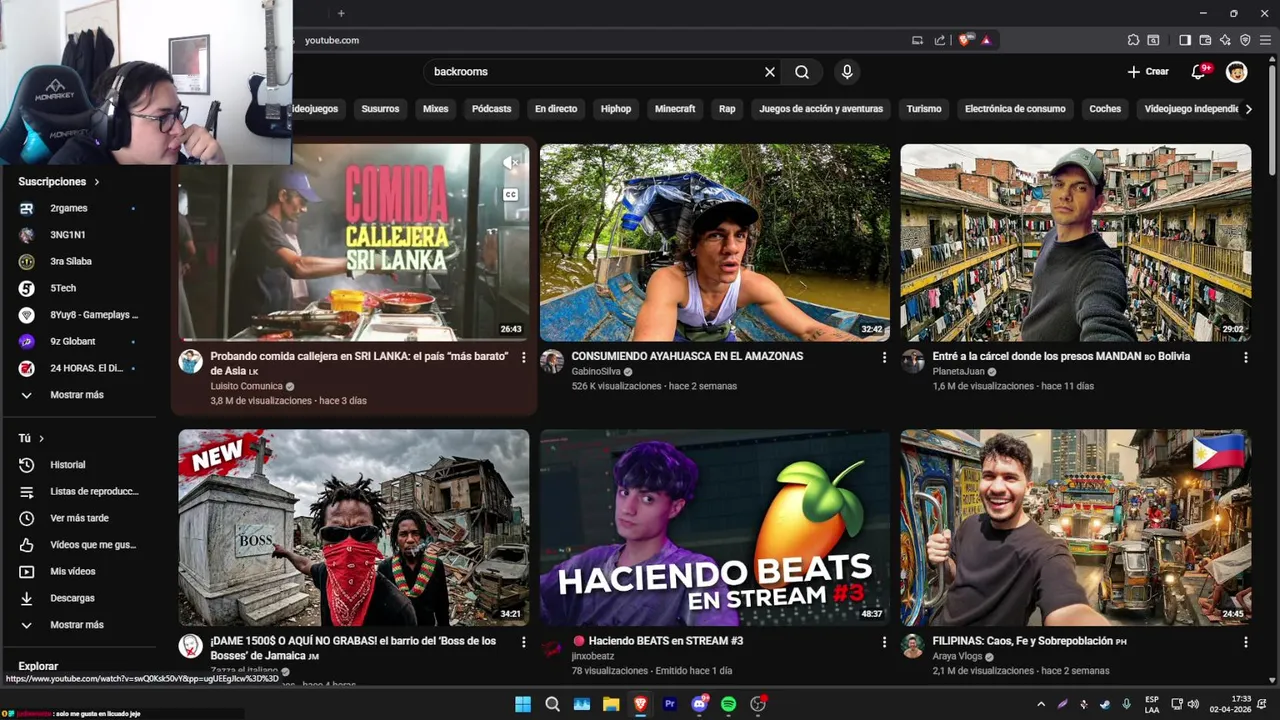
Task: Select the Coches filter chip
Action: click(1105, 109)
